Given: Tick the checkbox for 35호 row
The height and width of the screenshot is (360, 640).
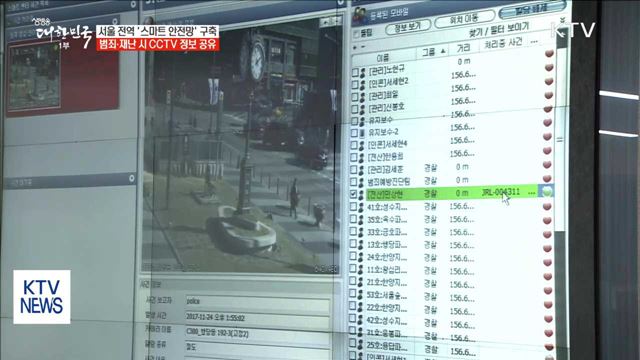Looking at the screenshot, I should tap(353, 219).
